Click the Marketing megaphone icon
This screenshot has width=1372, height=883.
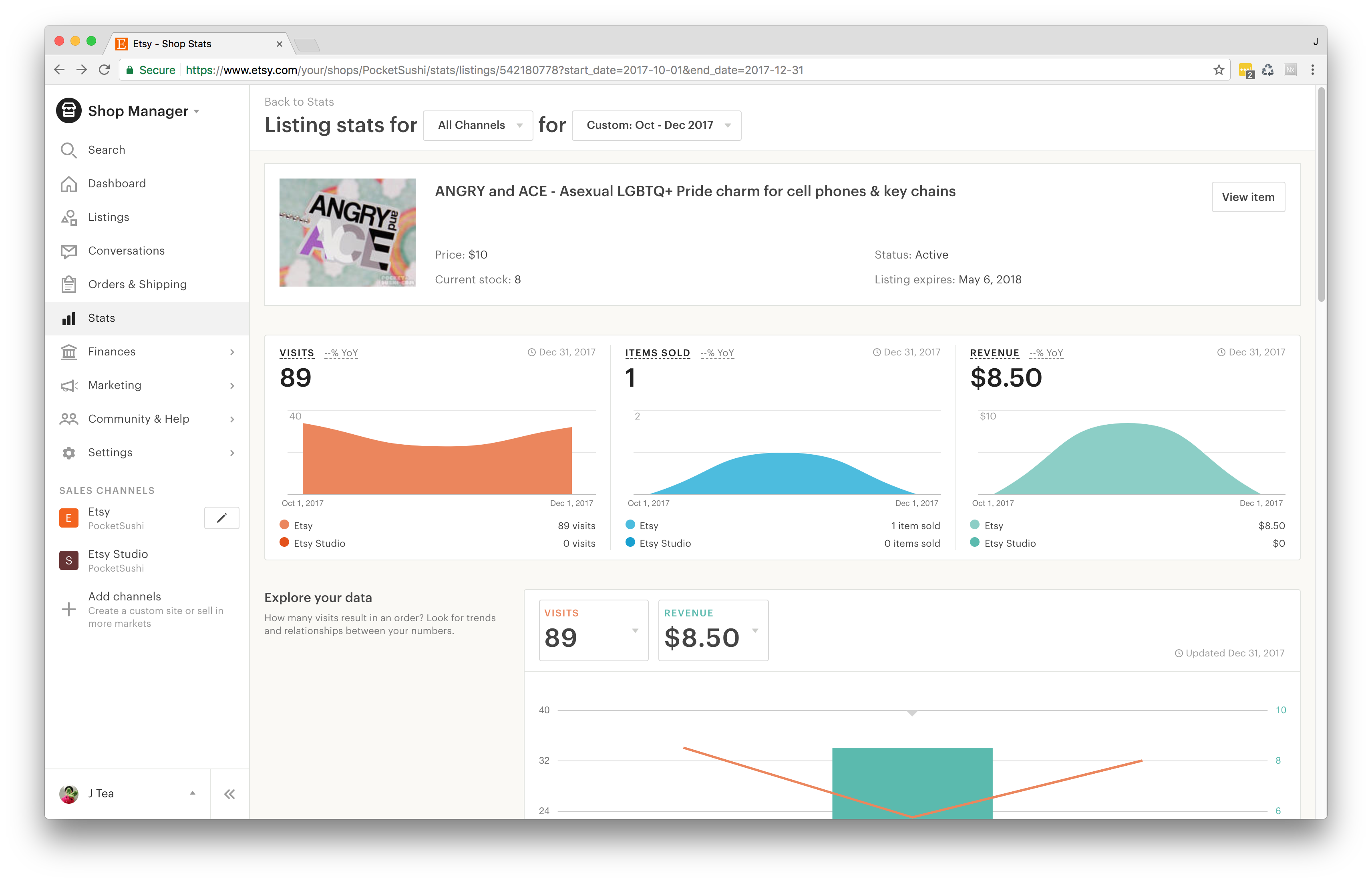(x=68, y=386)
